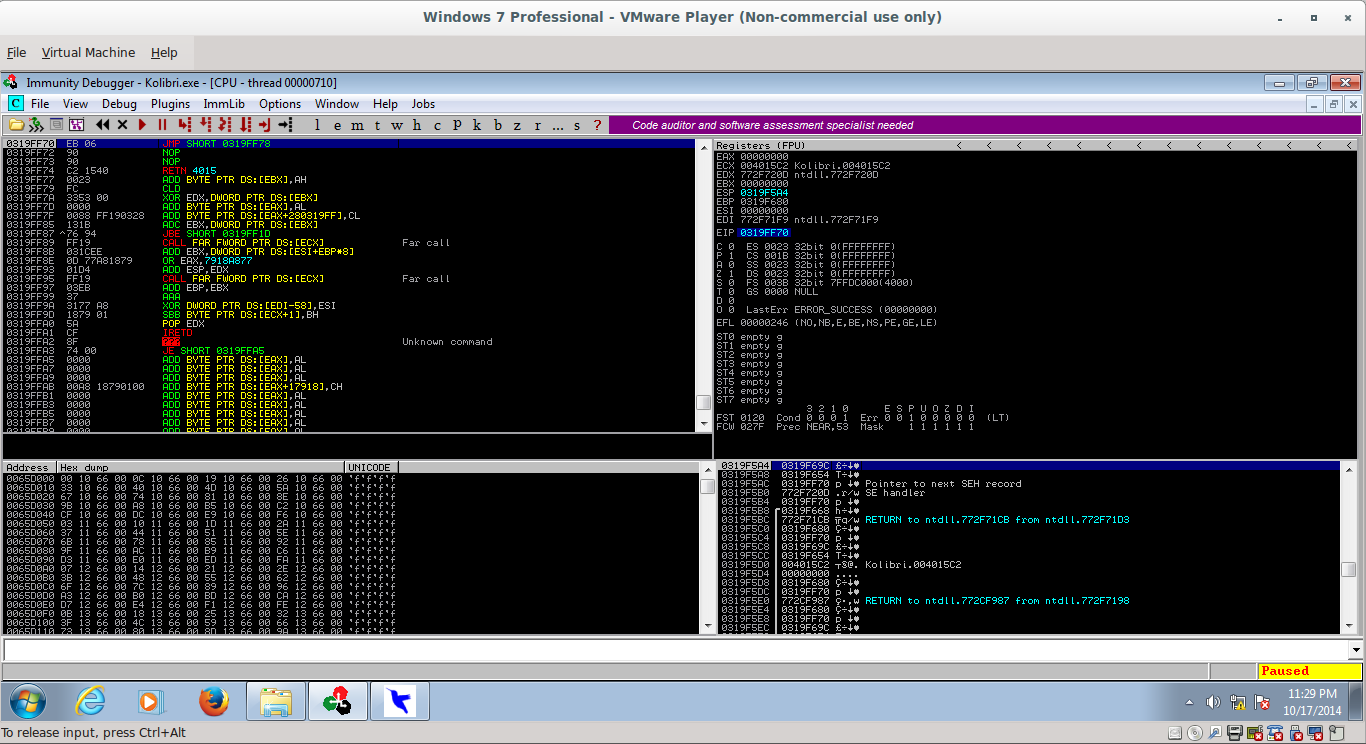Open the Options menu
This screenshot has width=1366, height=744.
(x=280, y=103)
